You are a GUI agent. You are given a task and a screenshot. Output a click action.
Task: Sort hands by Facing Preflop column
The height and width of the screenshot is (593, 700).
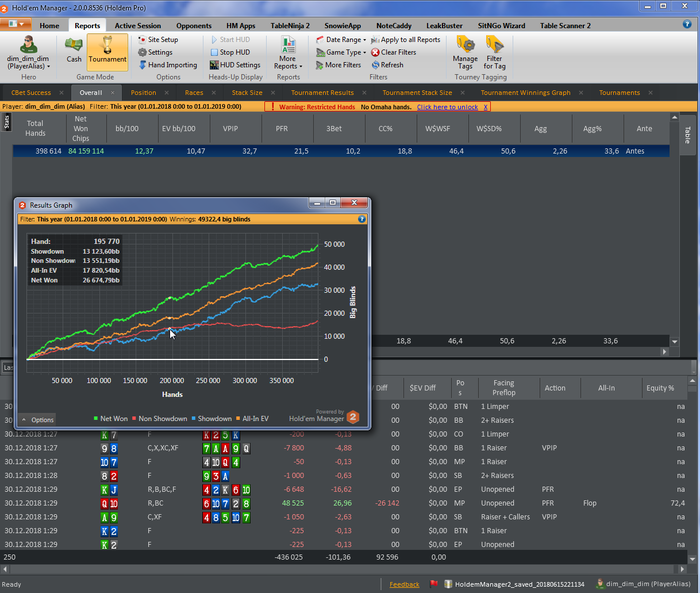pyautogui.click(x=504, y=388)
